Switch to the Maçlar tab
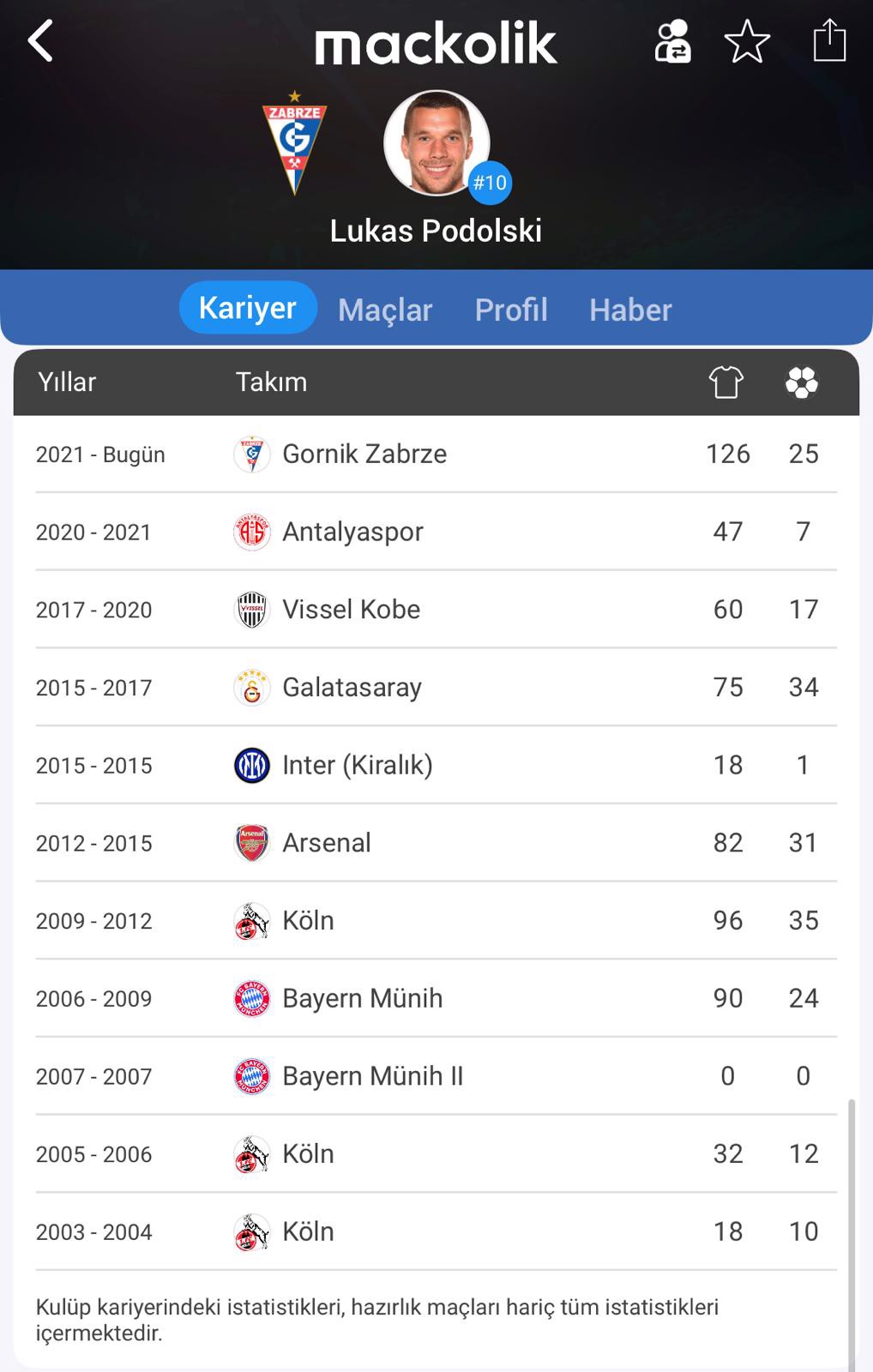This screenshot has width=873, height=1372. (x=385, y=310)
